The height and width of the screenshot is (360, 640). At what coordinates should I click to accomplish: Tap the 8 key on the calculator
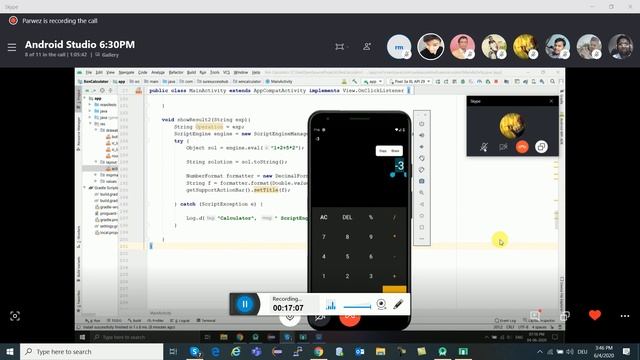tap(347, 237)
